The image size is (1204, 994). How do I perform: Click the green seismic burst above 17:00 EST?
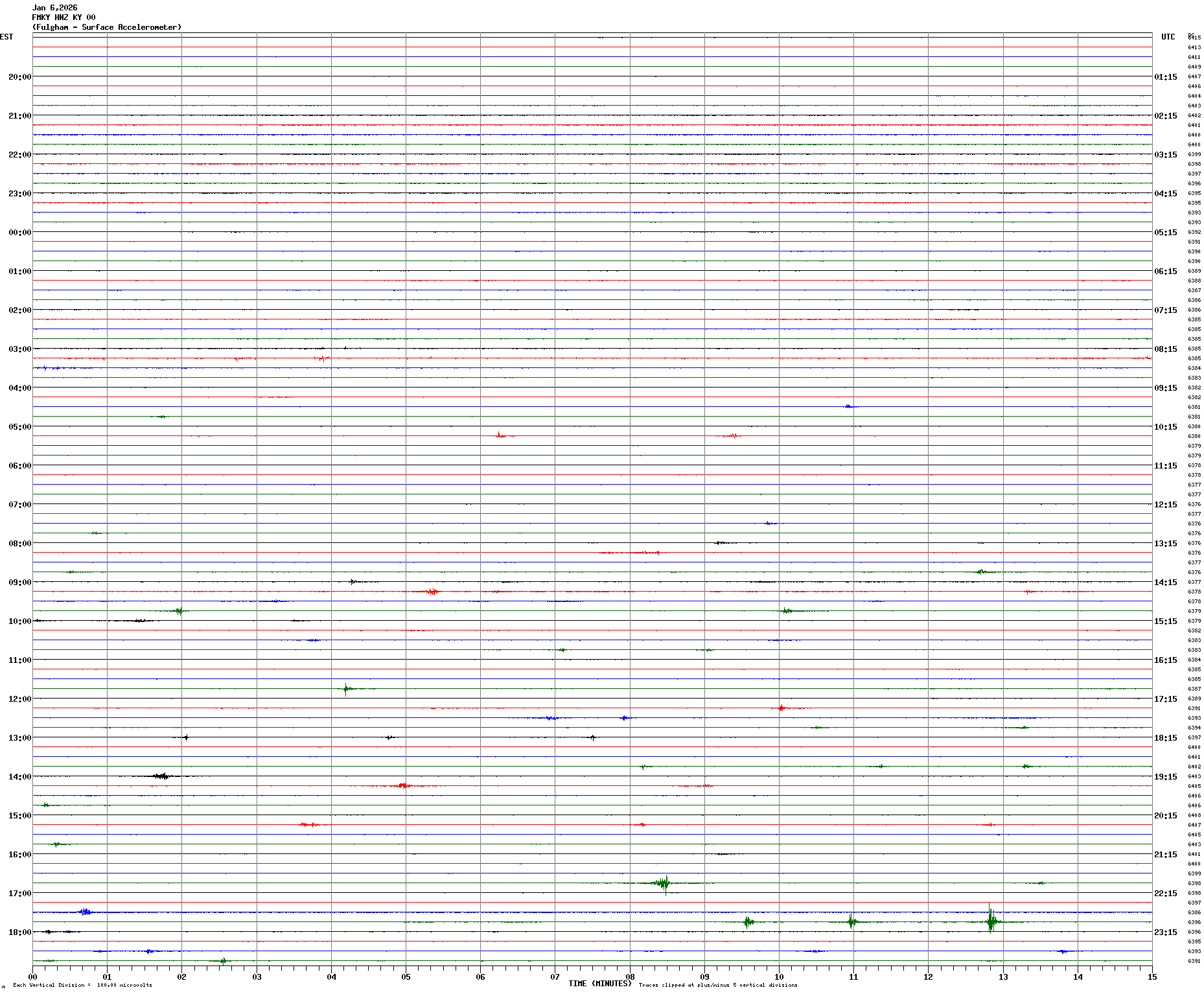[663, 883]
